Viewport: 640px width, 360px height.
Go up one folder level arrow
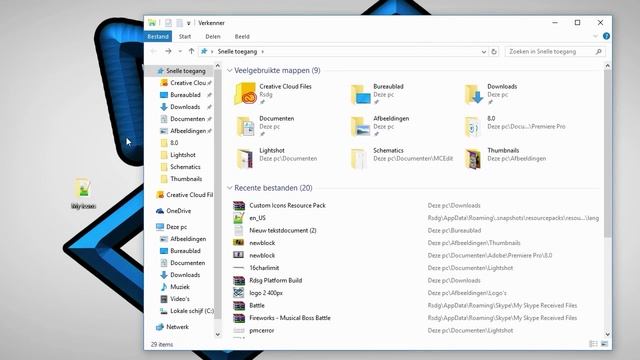coord(191,51)
